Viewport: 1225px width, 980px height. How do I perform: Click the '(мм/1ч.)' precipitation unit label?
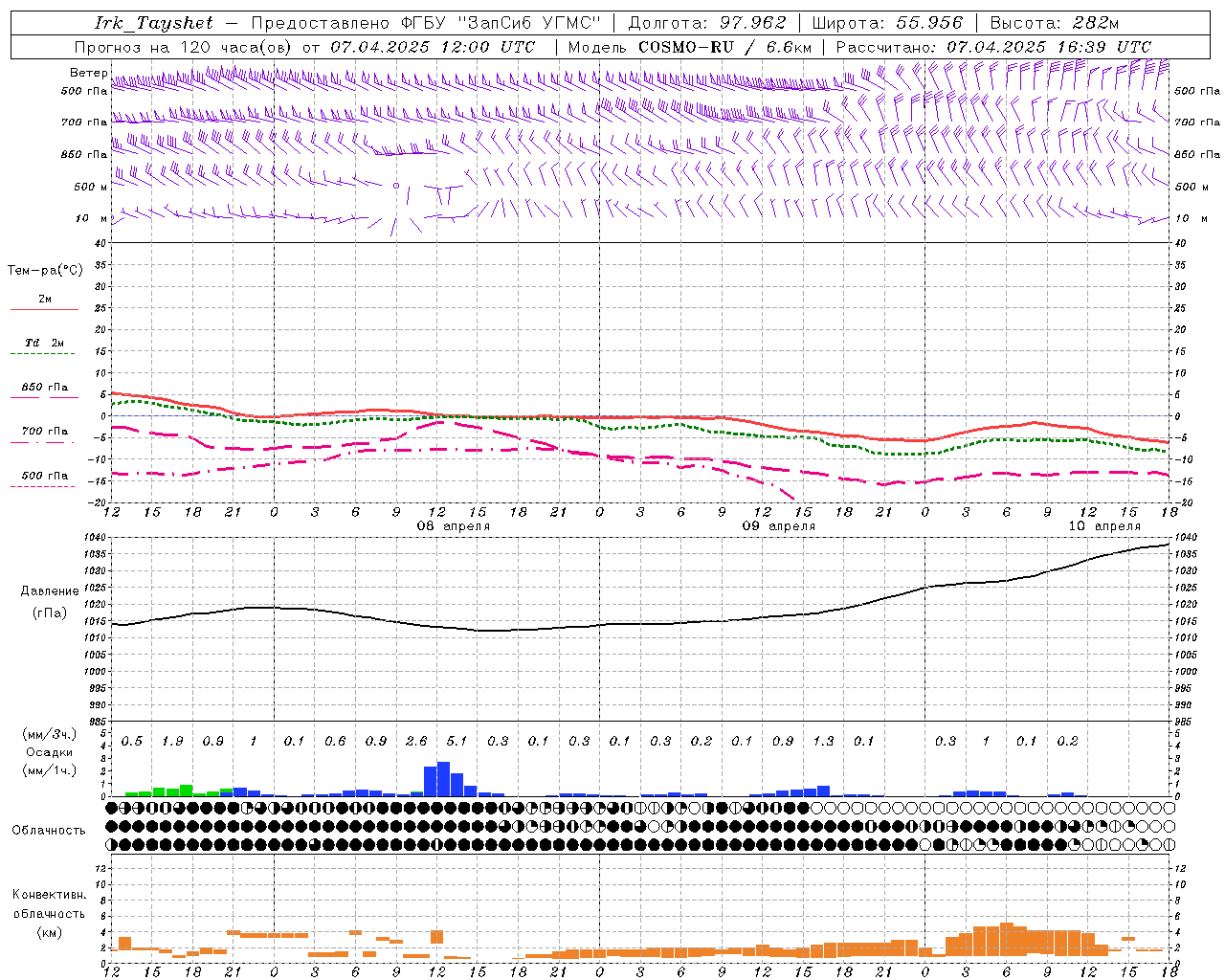48,770
